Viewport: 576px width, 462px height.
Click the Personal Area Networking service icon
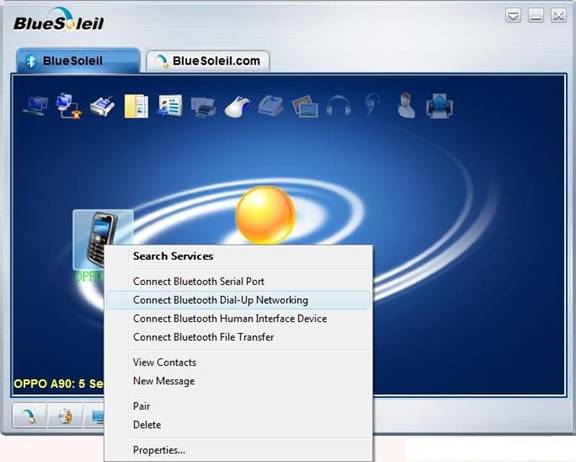(x=35, y=106)
